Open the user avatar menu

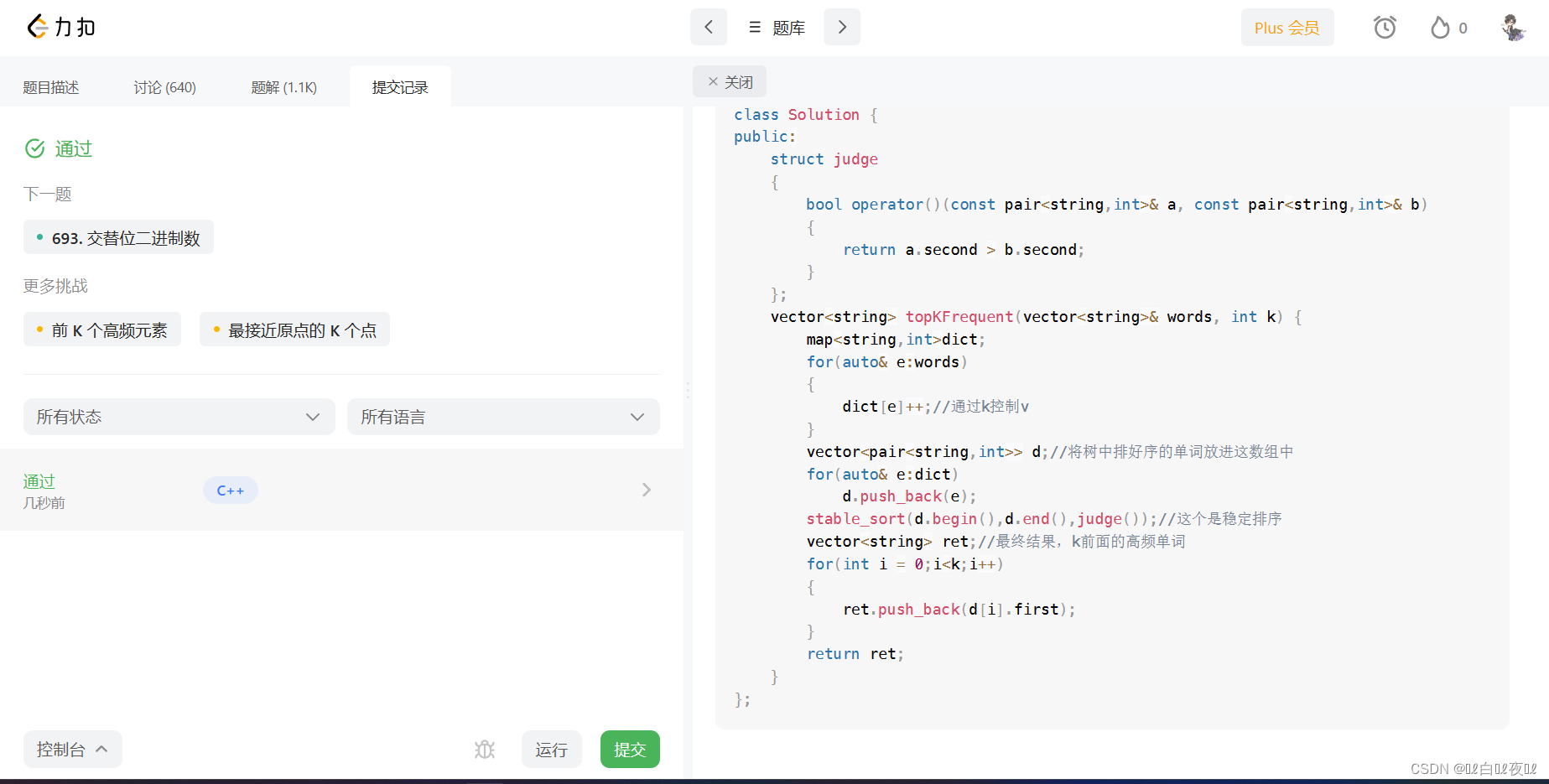pos(1512,27)
